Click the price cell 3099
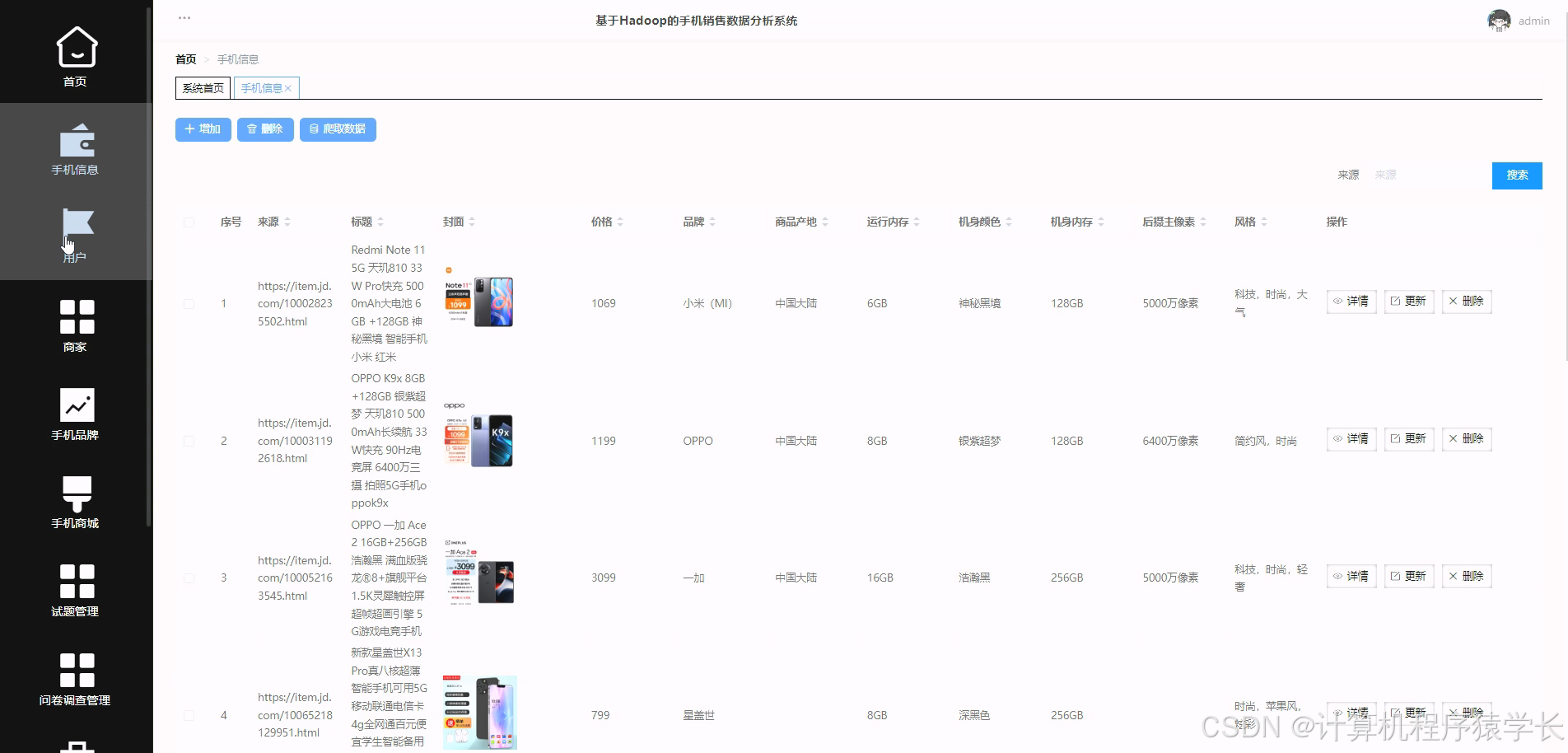Viewport: 1568px width, 753px height. 604,578
